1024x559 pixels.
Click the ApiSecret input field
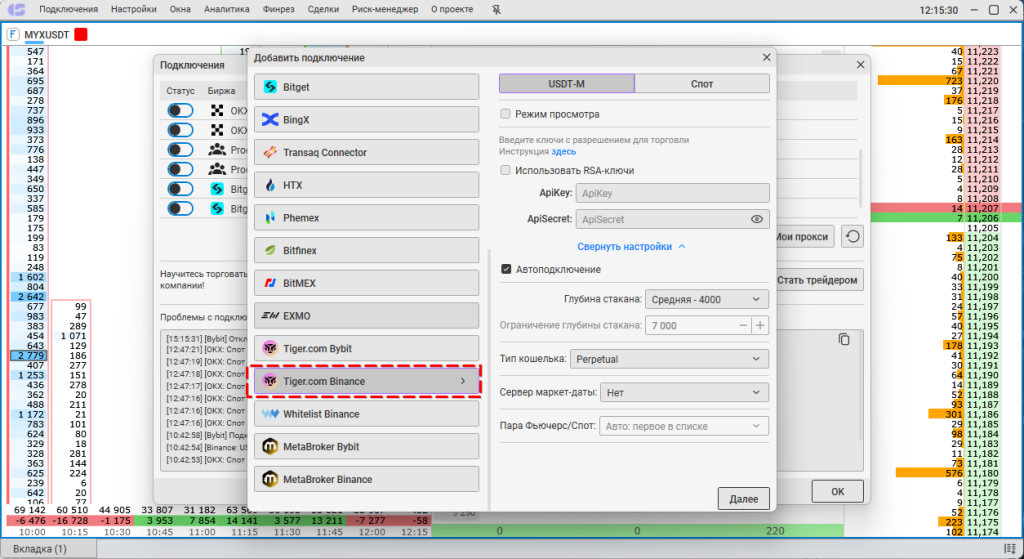coord(672,219)
